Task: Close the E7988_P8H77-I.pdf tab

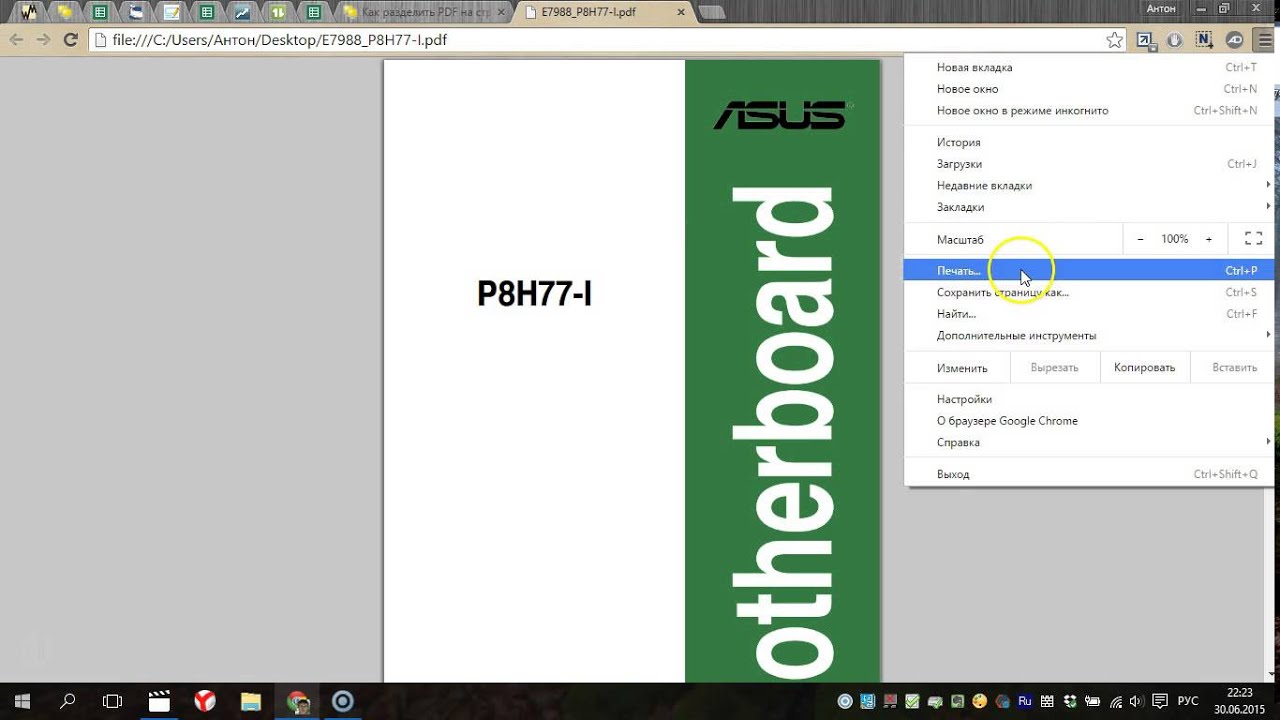Action: point(681,13)
